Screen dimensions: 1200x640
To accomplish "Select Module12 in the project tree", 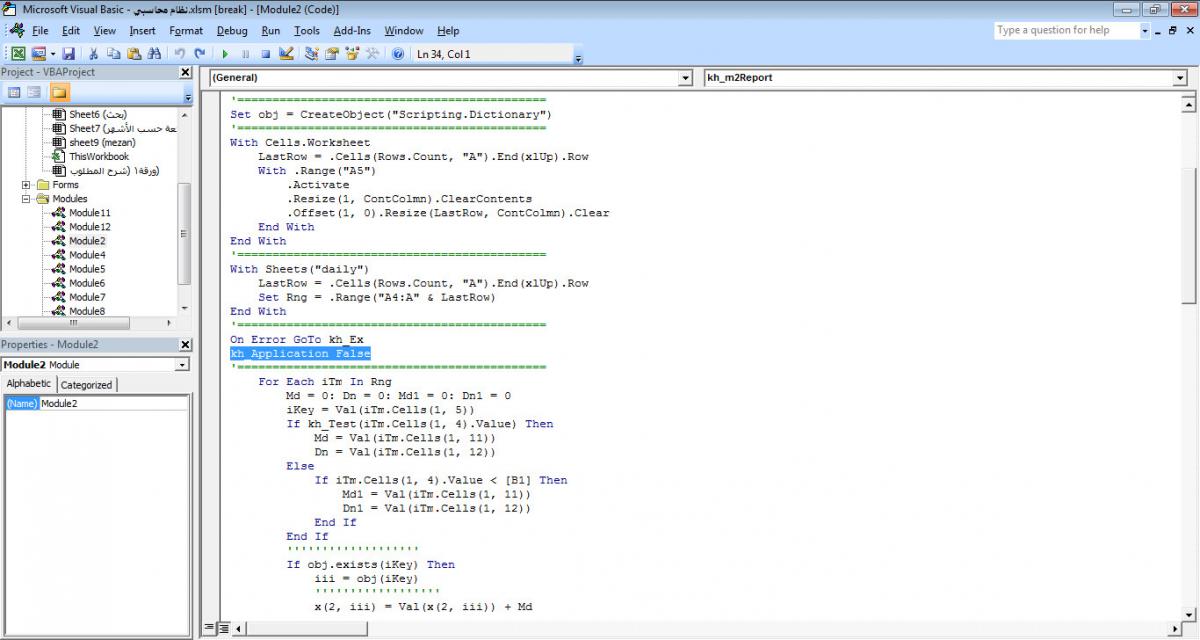I will coord(90,227).
